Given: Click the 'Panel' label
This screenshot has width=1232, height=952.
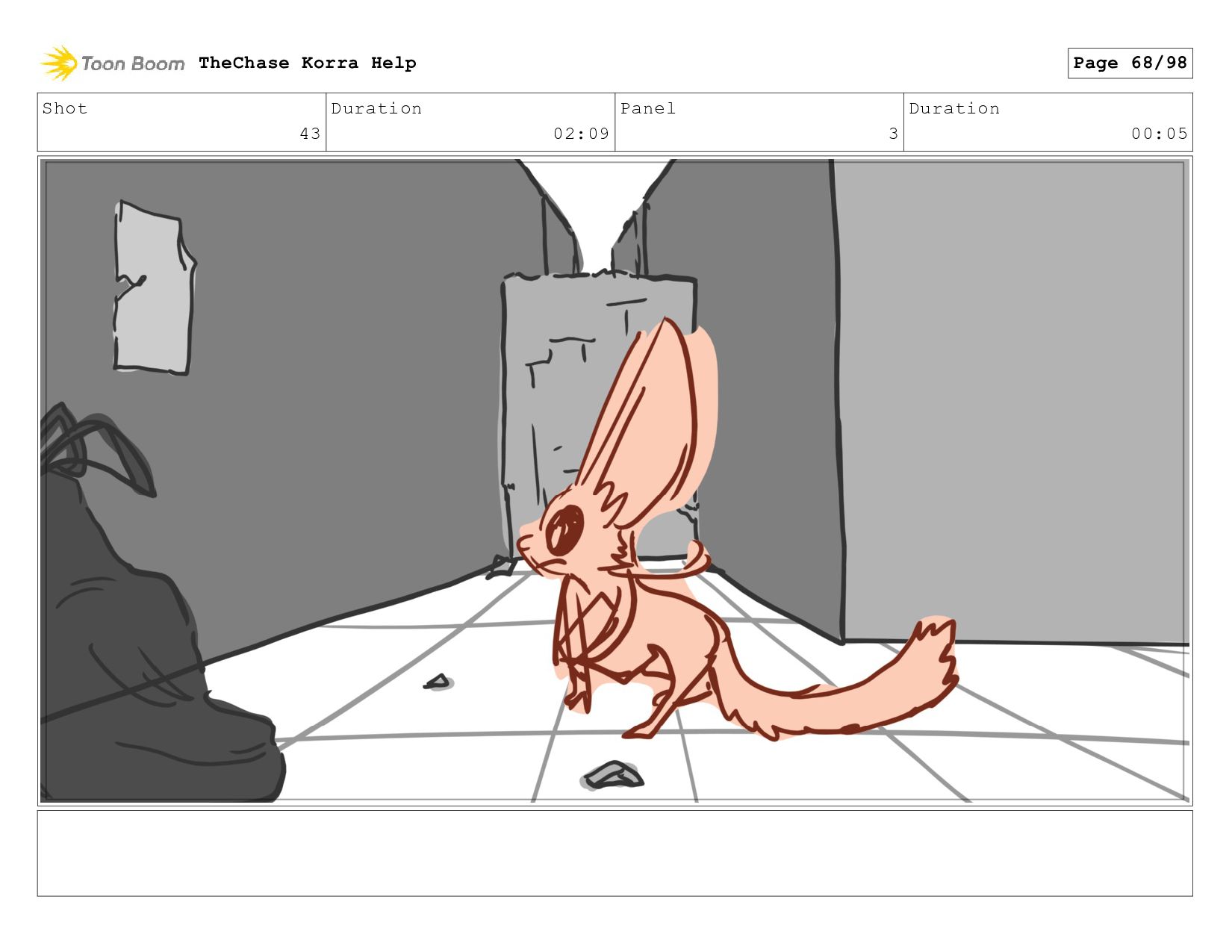Looking at the screenshot, I should tap(648, 108).
